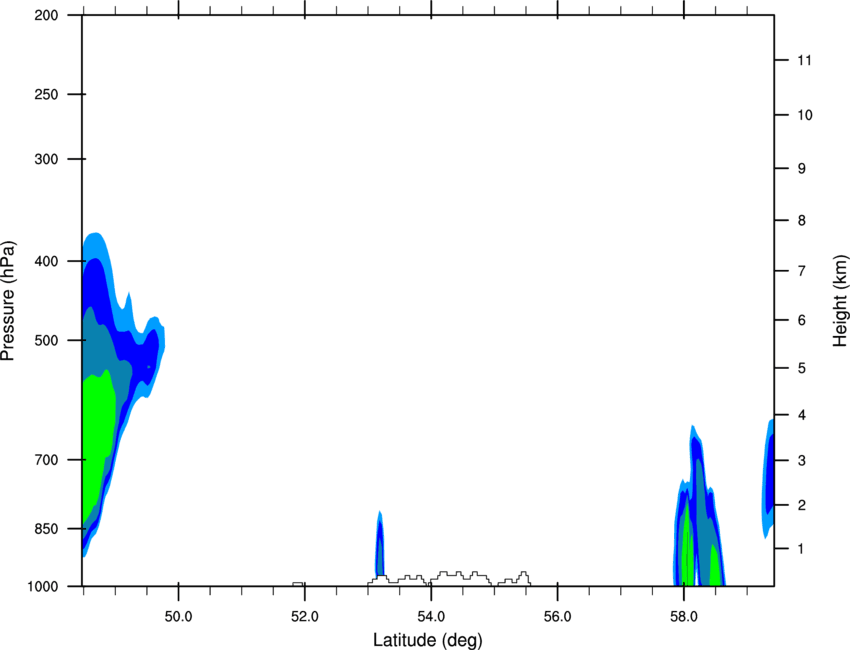Click the contour patch at right plot edge
850x650 pixels.
coord(768,477)
